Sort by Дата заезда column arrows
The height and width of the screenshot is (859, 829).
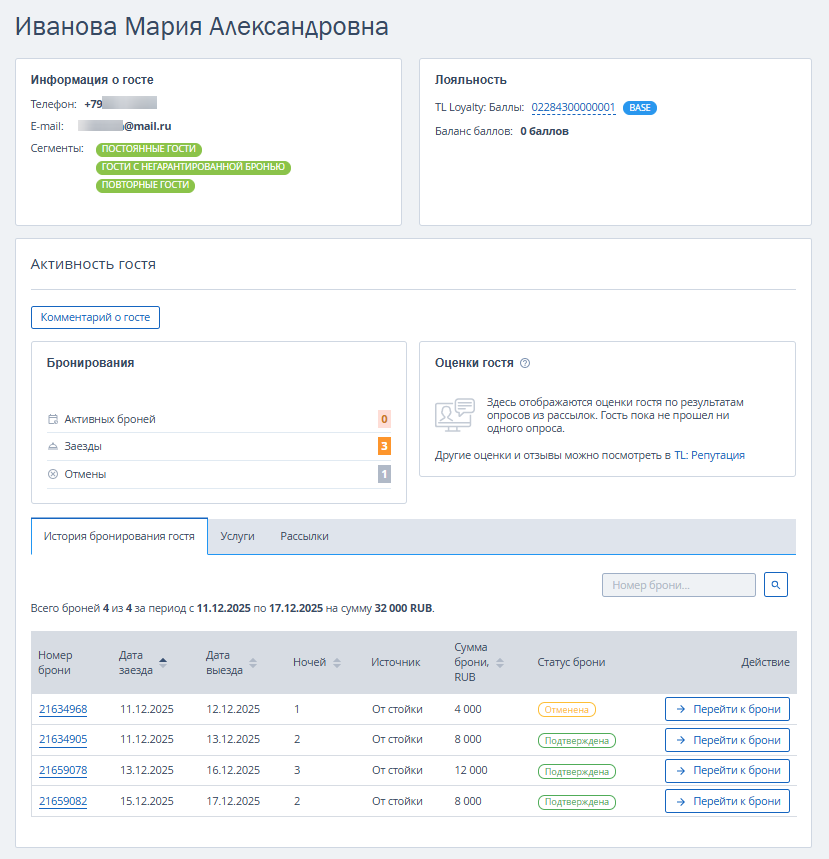tap(163, 662)
